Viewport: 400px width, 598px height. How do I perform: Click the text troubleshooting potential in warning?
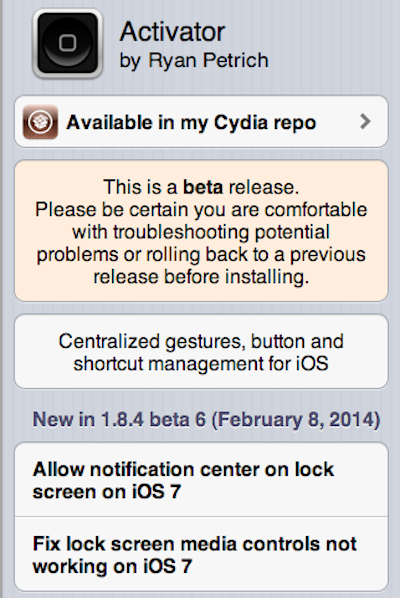click(x=201, y=232)
